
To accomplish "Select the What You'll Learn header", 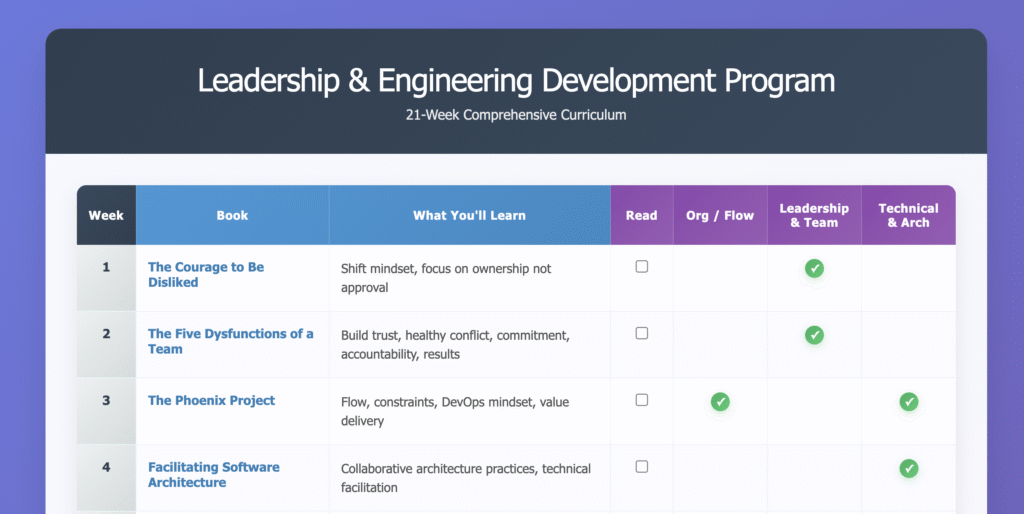I will coord(469,215).
